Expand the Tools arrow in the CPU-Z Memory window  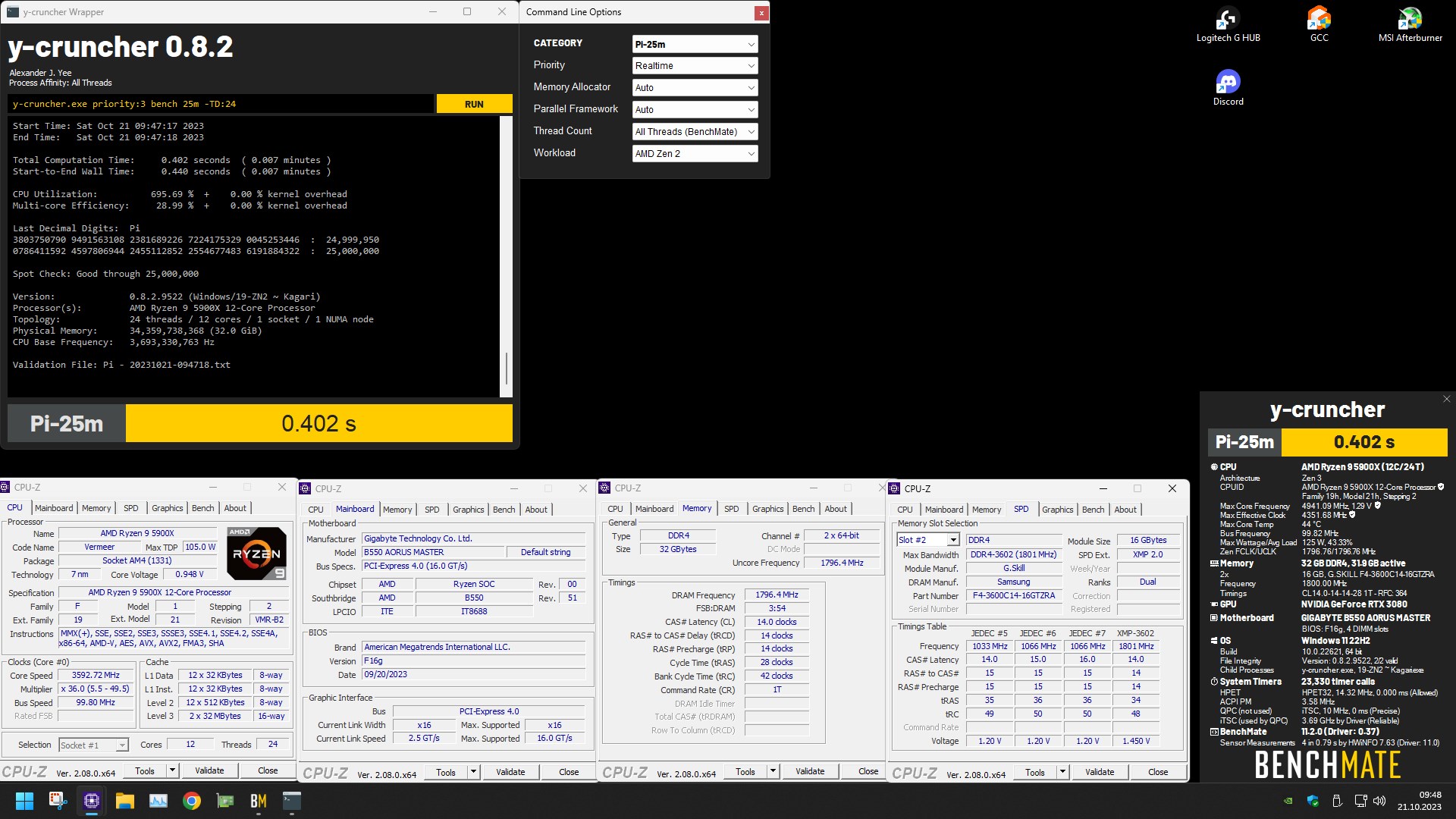(773, 771)
